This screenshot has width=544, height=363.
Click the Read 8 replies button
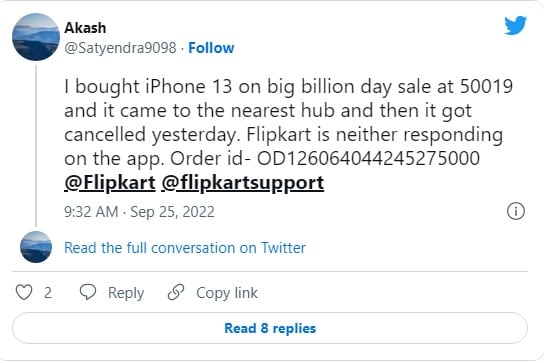(x=270, y=328)
